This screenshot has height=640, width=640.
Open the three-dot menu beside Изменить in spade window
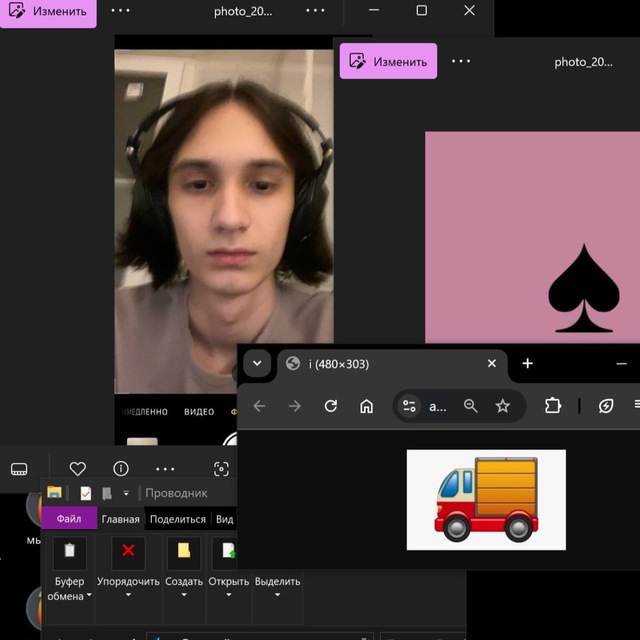point(461,61)
